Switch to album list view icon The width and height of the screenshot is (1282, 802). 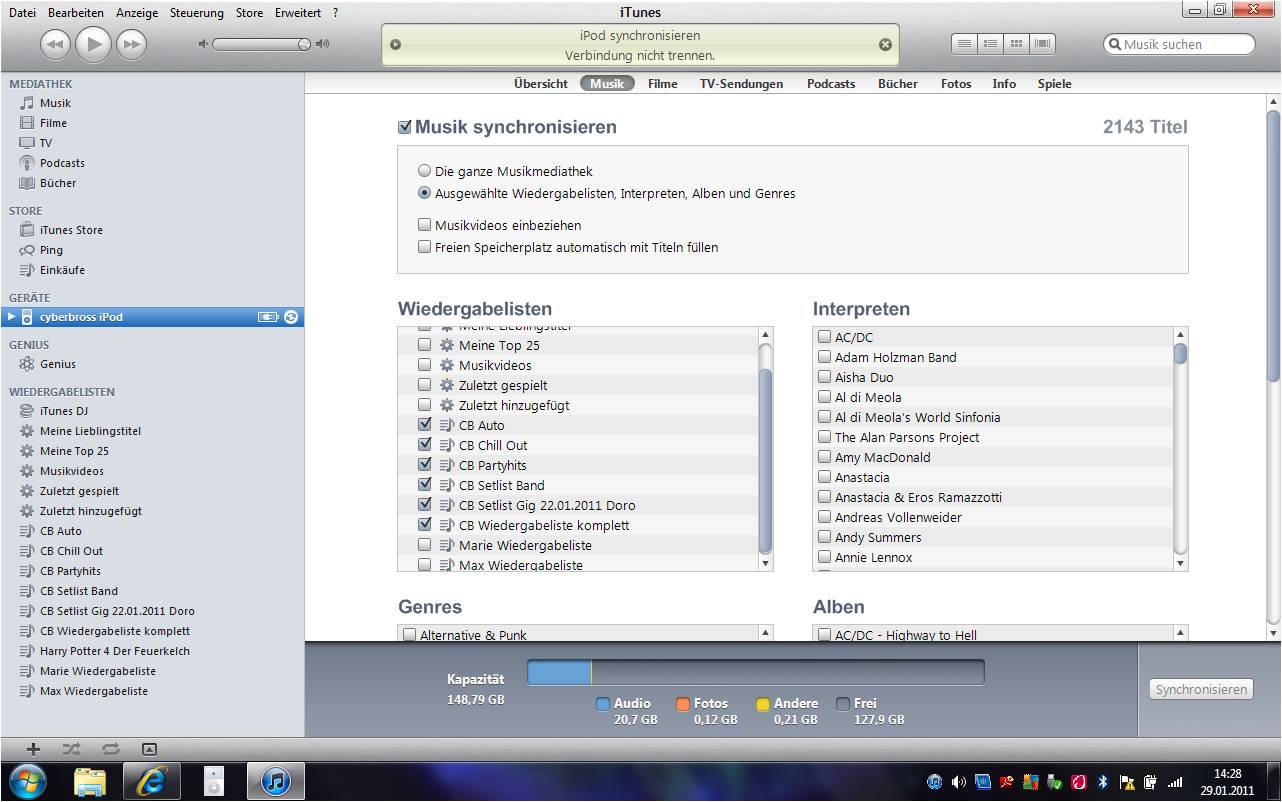(990, 44)
